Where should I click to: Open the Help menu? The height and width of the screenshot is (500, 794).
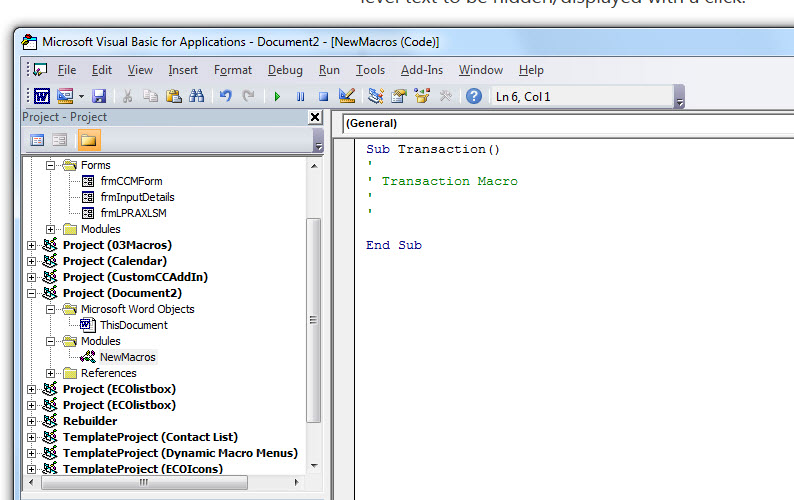531,70
